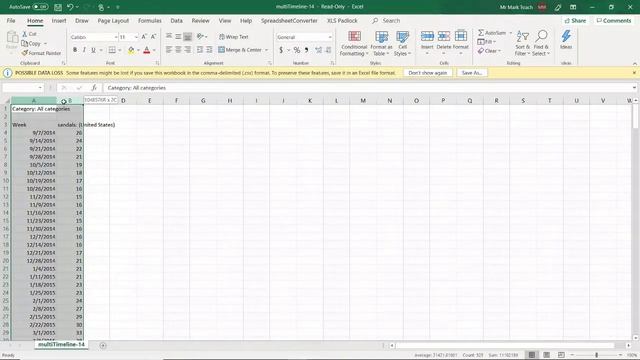Viewport: 640px width, 360px height.
Task: Click the Orientation text angle icon
Action: [x=200, y=37]
